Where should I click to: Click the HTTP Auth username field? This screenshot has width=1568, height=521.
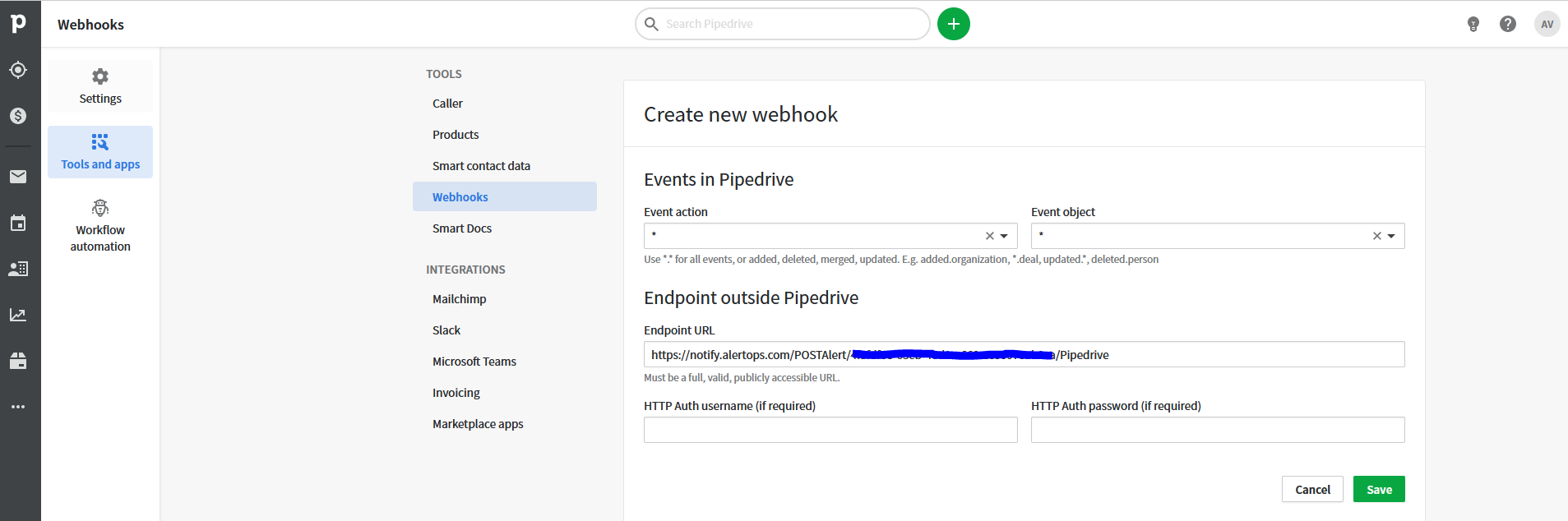830,430
